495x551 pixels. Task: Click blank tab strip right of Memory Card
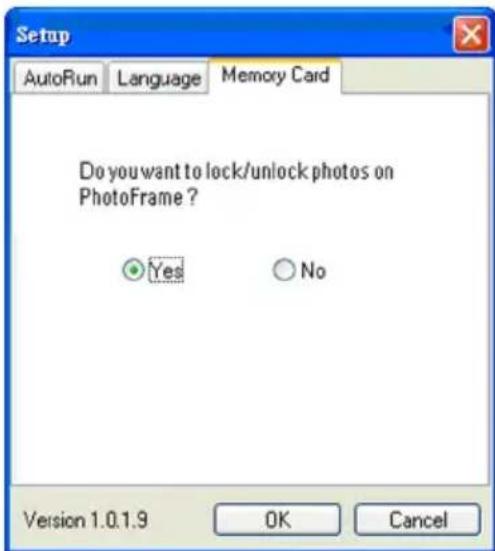click(x=415, y=77)
